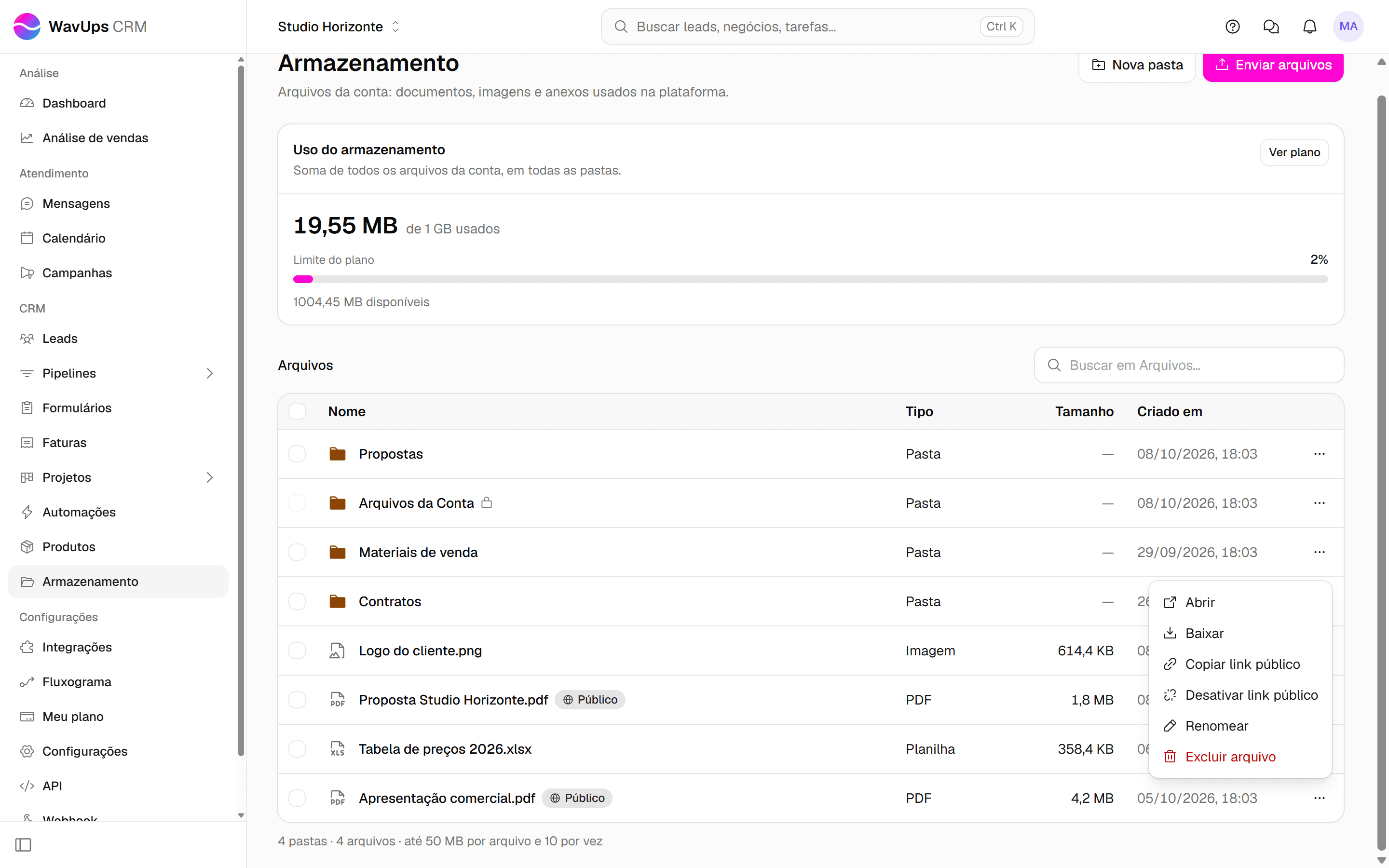Choose Desativar link público

click(1240, 695)
